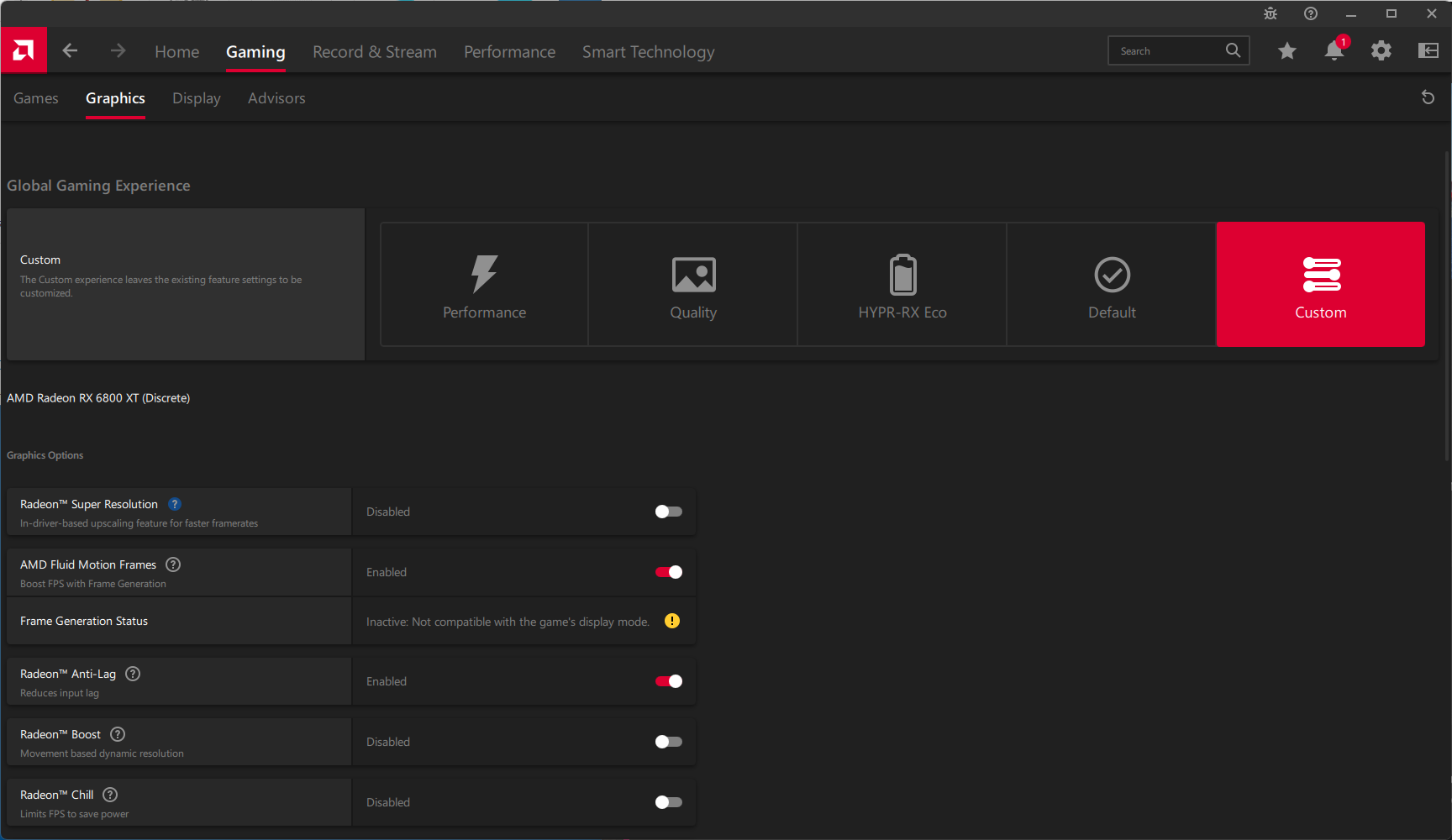The width and height of the screenshot is (1452, 840).
Task: Open the settings gear
Action: (x=1381, y=51)
